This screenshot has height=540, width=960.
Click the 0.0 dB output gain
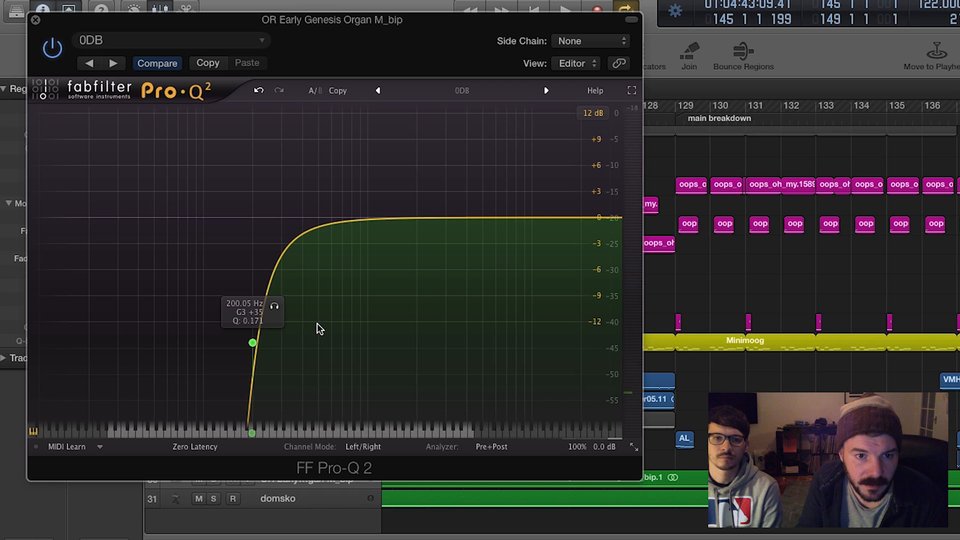pyautogui.click(x=604, y=447)
